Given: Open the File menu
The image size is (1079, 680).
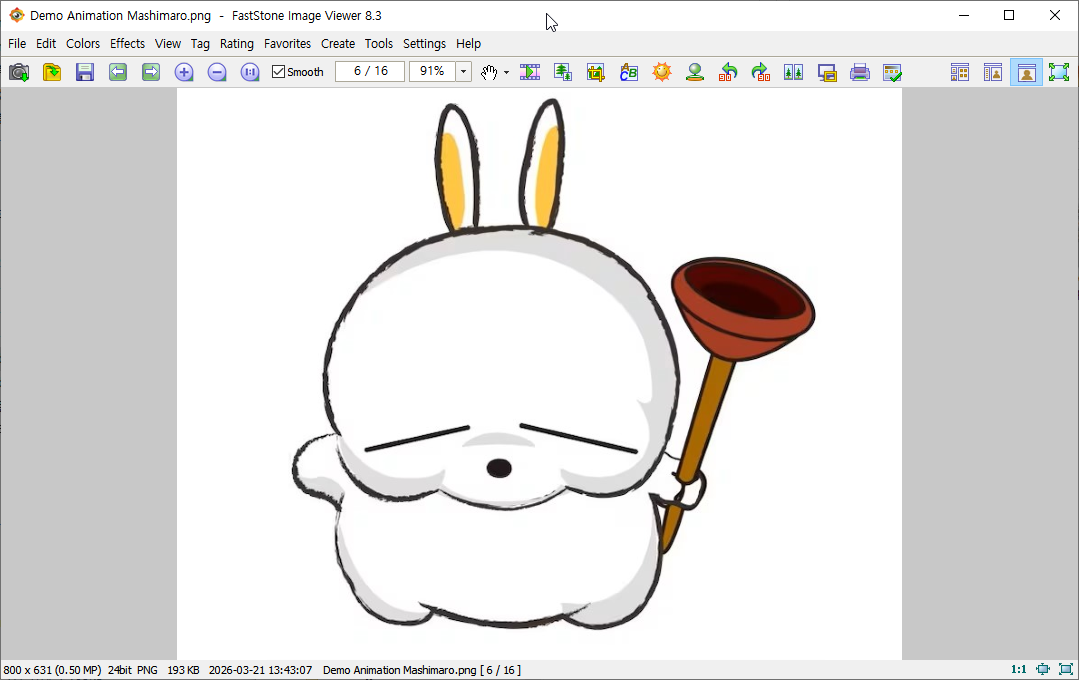Looking at the screenshot, I should coord(17,43).
